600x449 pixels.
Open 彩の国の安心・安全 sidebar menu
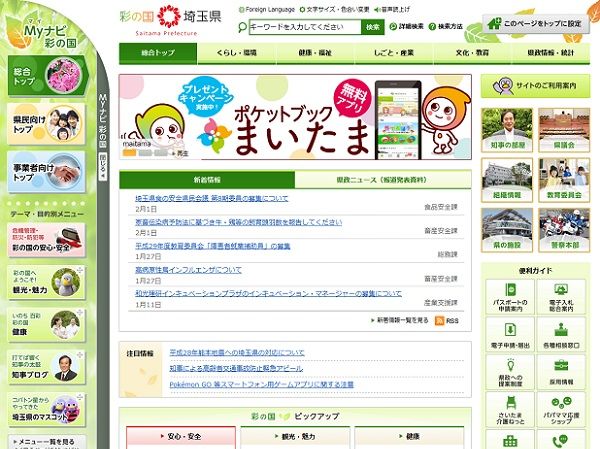46,240
